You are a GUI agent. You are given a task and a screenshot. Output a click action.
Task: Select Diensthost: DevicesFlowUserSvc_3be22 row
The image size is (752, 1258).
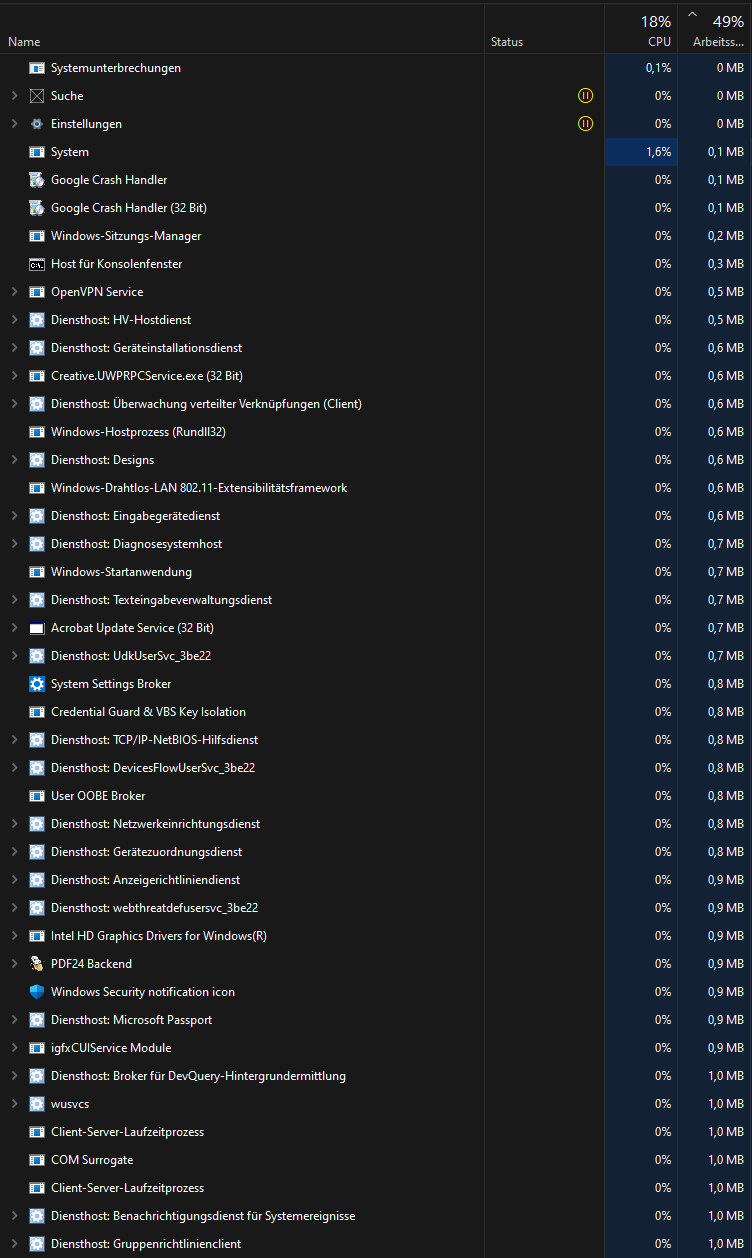pos(376,768)
